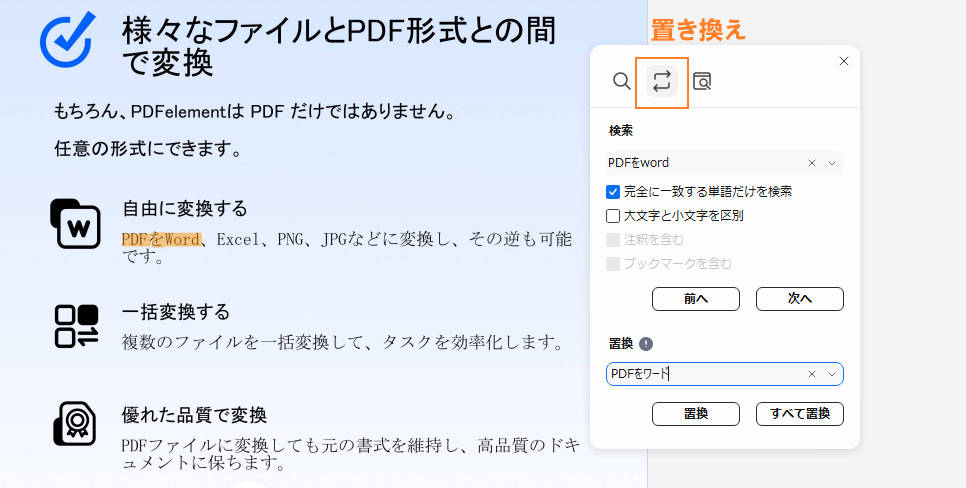The width and height of the screenshot is (966, 488).
Task: Click the 次へ button
Action: (x=799, y=298)
